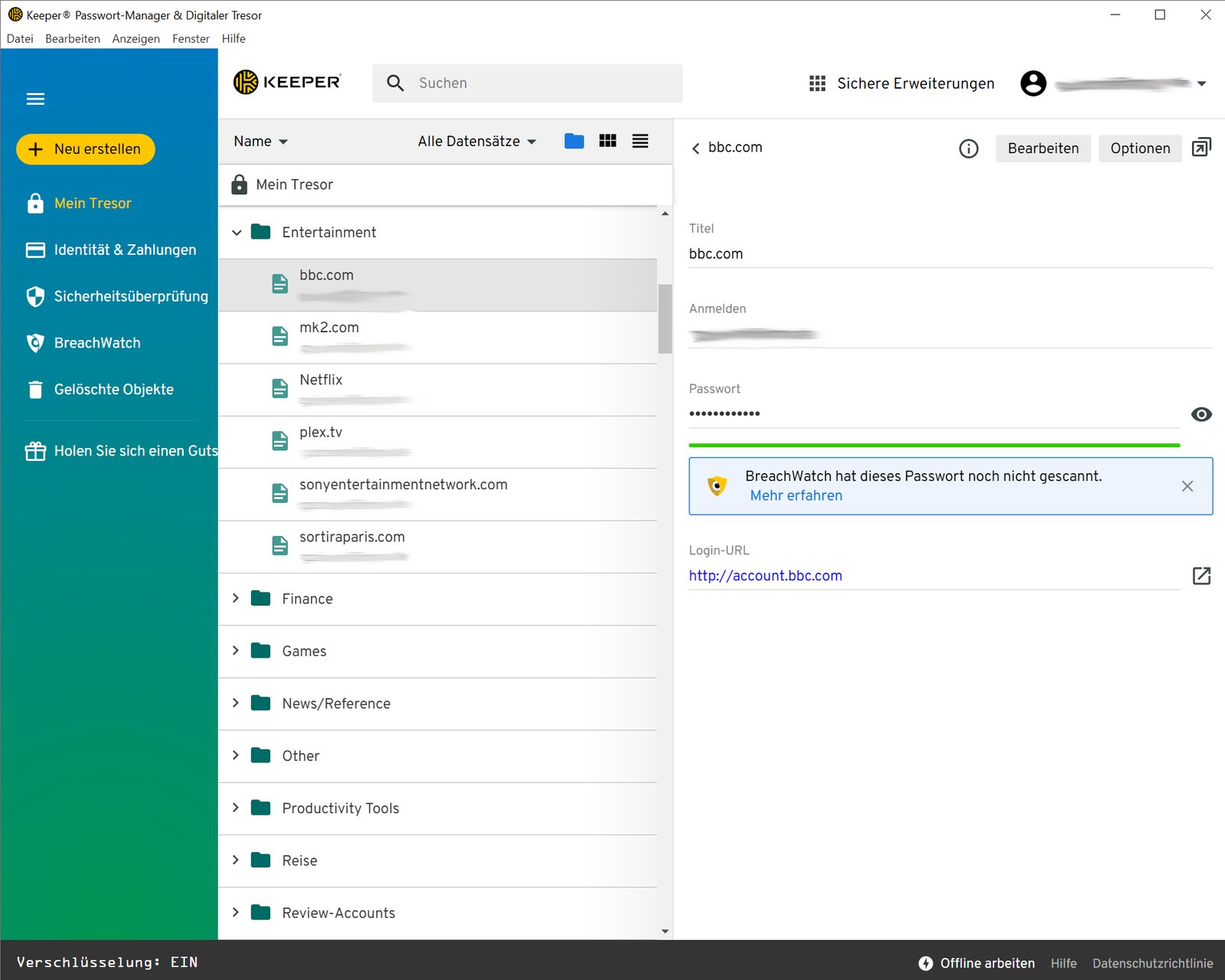Show record info via the info icon

click(969, 149)
